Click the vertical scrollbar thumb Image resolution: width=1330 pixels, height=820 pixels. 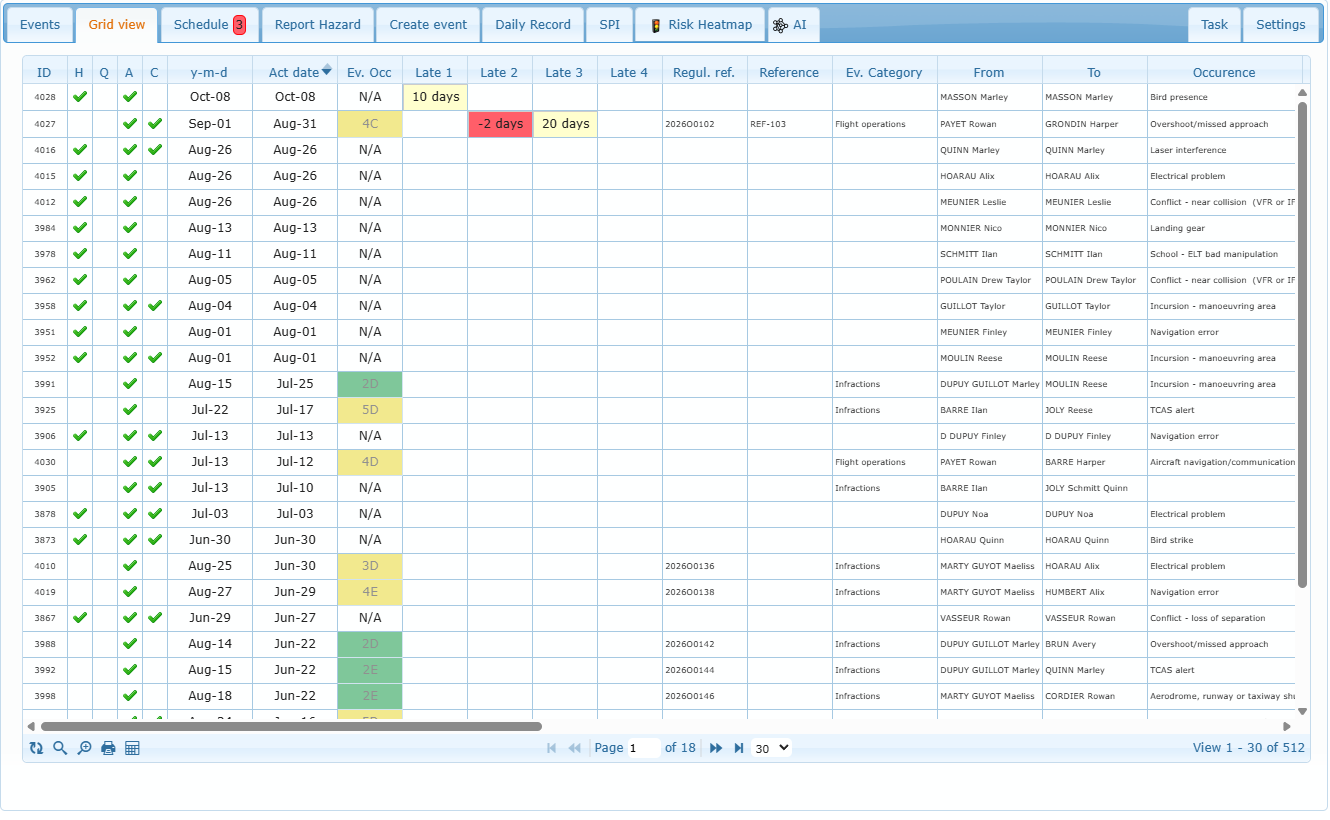click(1302, 344)
